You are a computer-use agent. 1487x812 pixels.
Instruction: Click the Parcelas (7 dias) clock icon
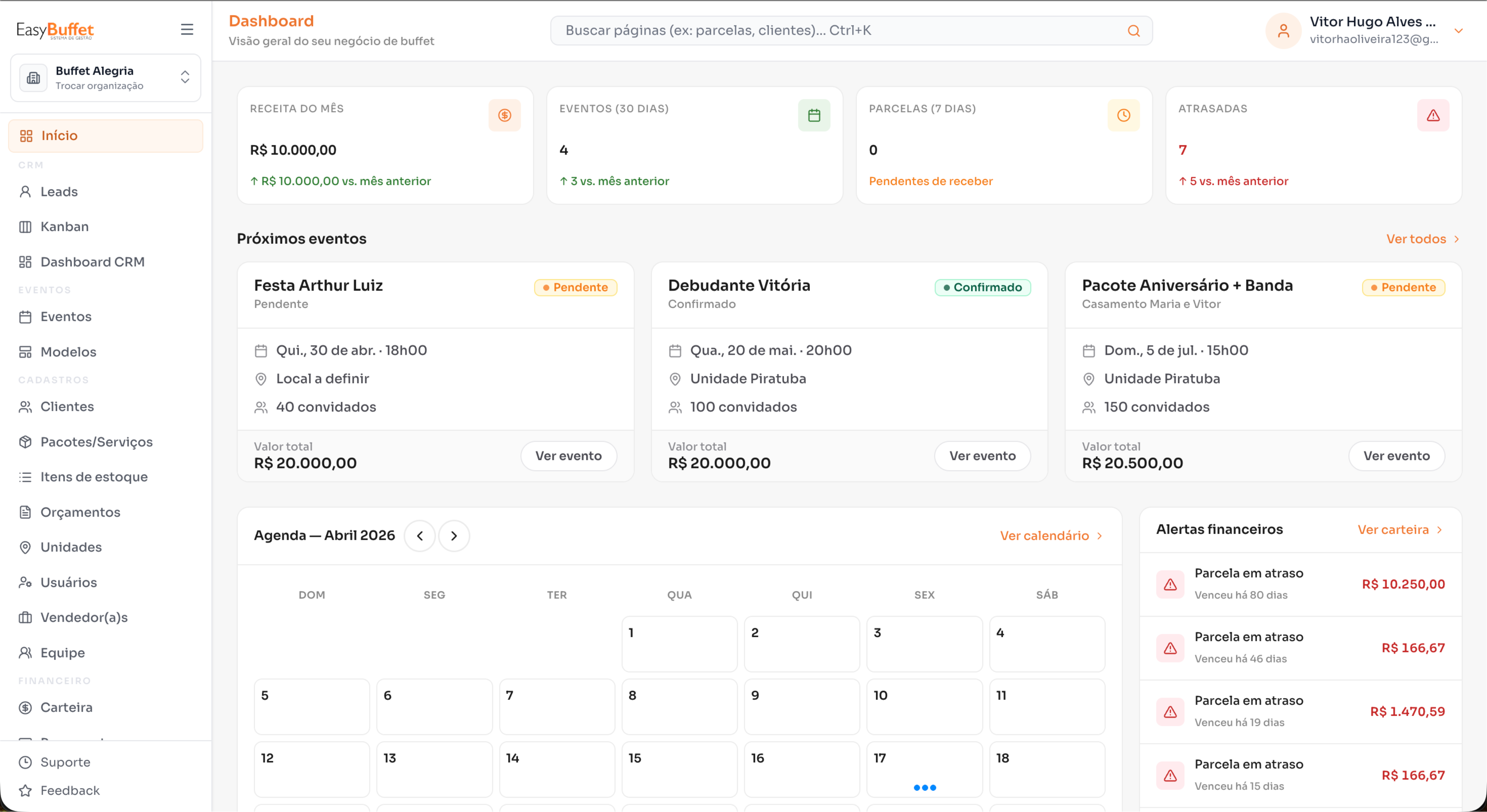1123,116
